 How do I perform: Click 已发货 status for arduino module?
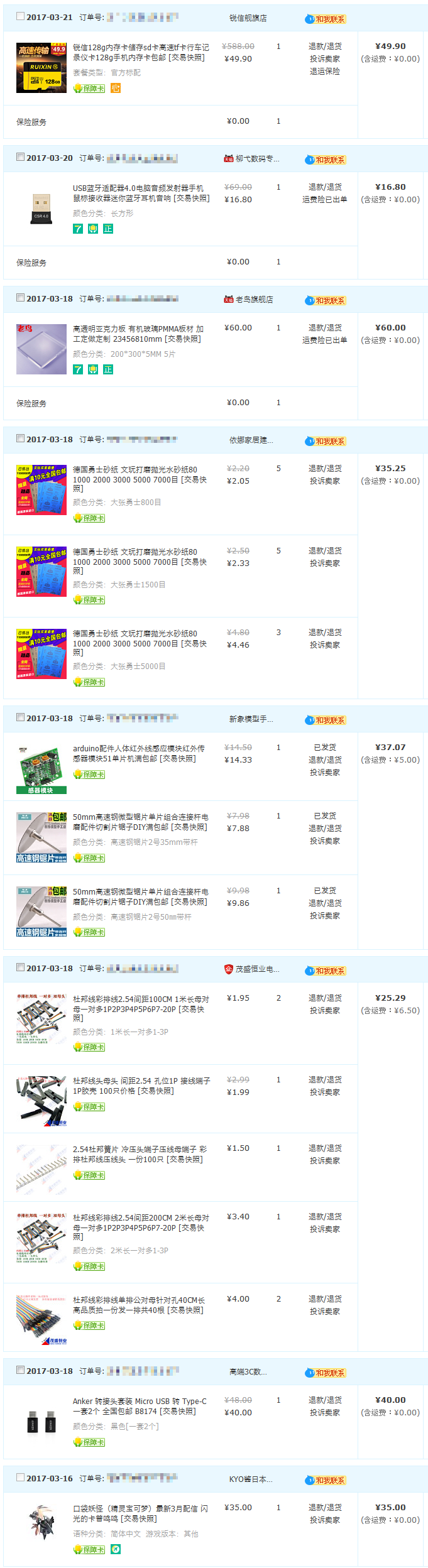[x=325, y=748]
